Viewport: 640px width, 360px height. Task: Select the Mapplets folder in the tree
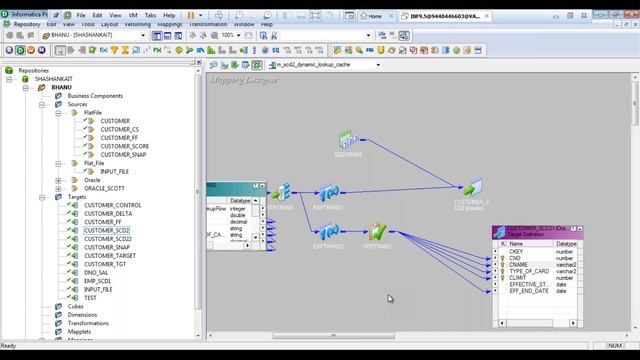coord(79,332)
